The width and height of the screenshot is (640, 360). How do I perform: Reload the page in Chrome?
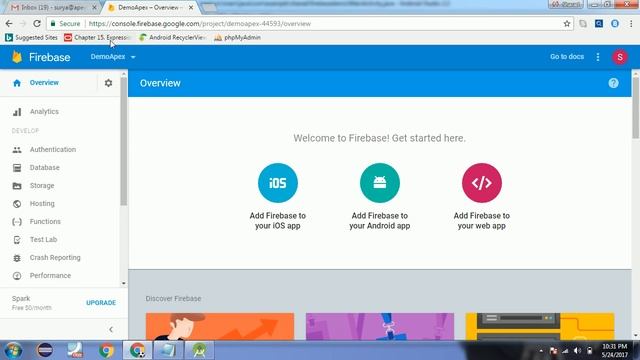point(37,24)
